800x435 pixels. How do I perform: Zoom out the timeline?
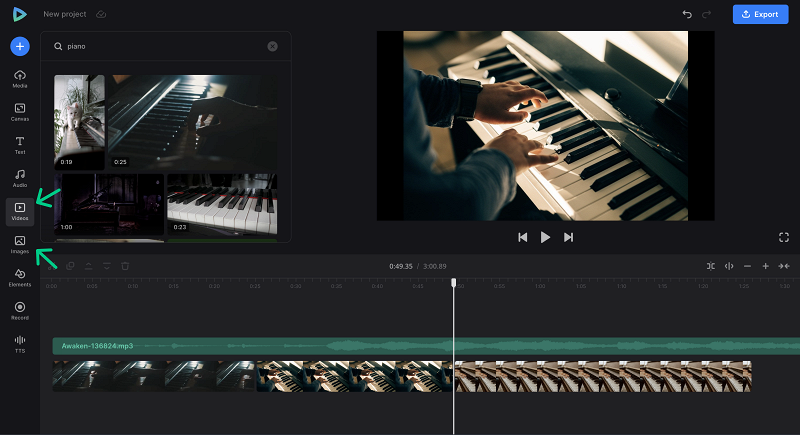coord(747,266)
